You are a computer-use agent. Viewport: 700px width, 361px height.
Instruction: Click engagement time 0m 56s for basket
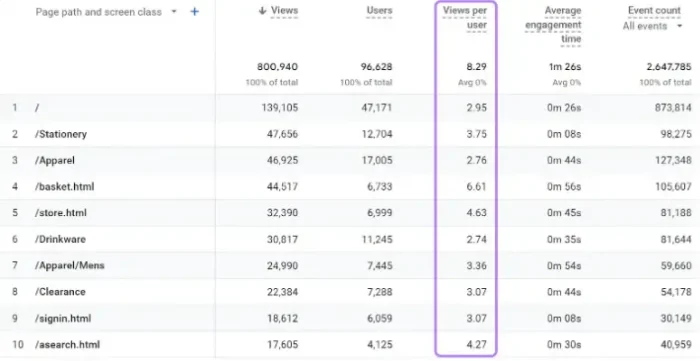coord(564,187)
